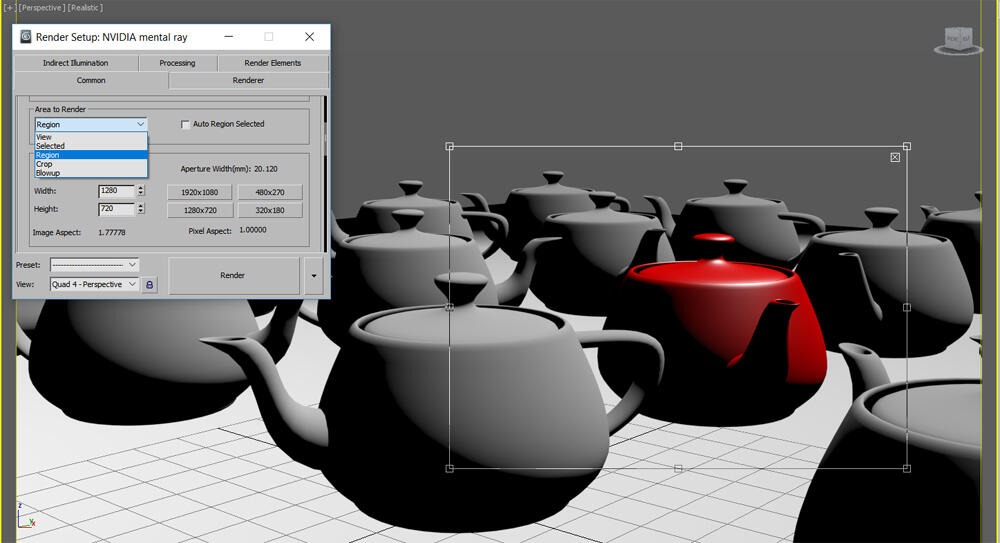This screenshot has width=1000, height=543.
Task: Close the render region box with its X icon
Action: (x=895, y=157)
